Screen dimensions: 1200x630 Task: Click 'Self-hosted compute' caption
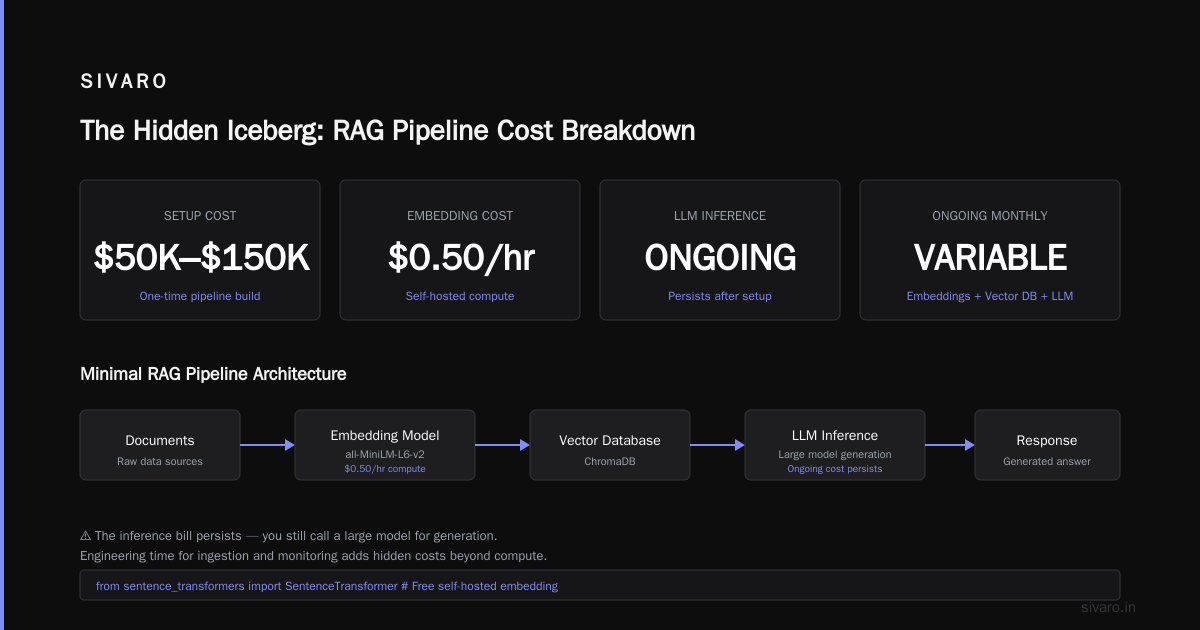click(x=460, y=296)
